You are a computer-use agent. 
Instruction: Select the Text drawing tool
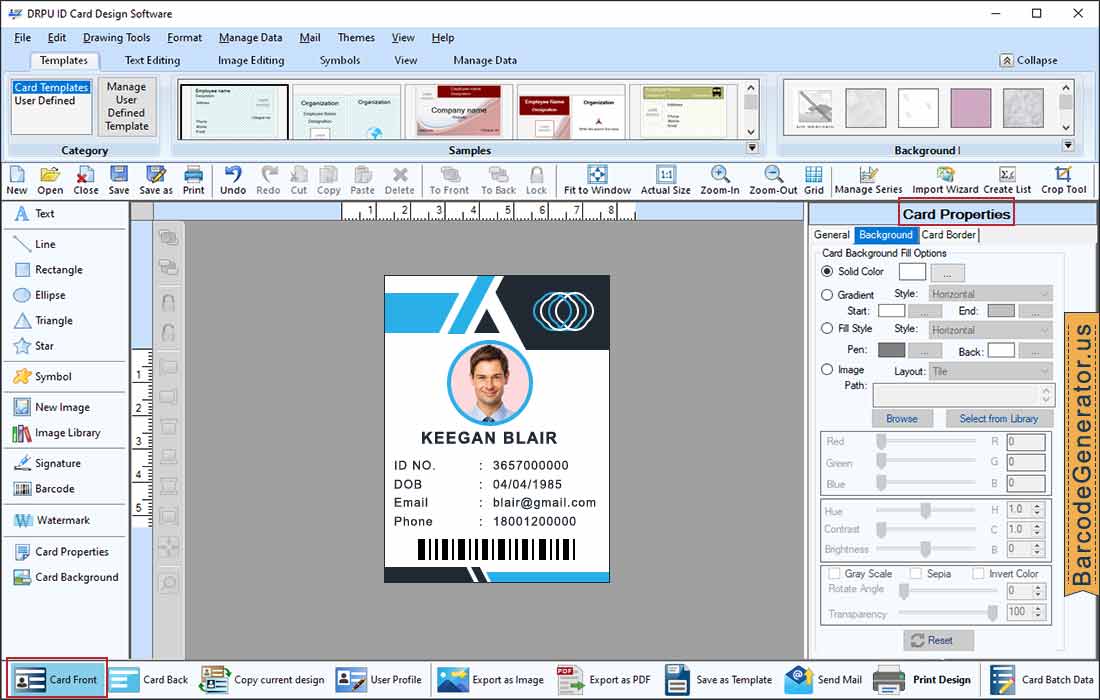click(34, 214)
